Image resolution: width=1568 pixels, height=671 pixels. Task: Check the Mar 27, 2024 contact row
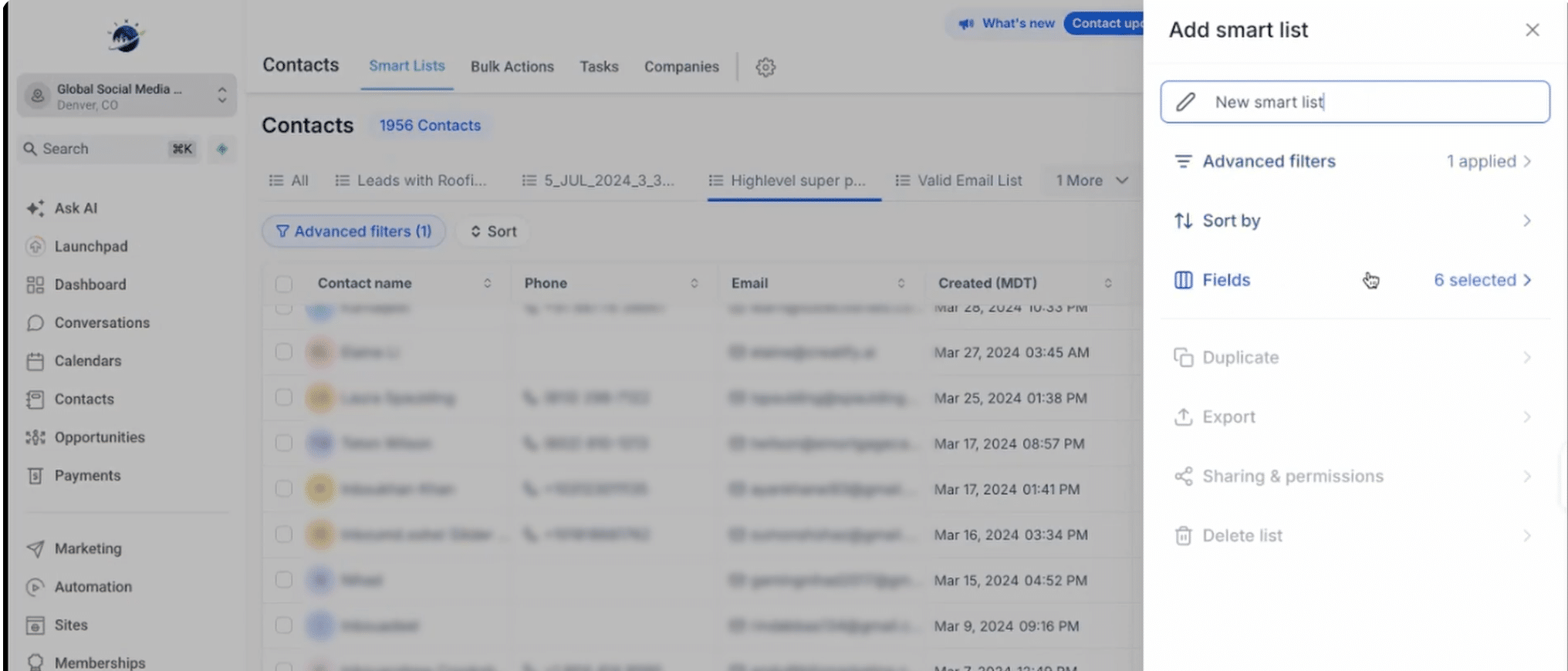point(284,352)
